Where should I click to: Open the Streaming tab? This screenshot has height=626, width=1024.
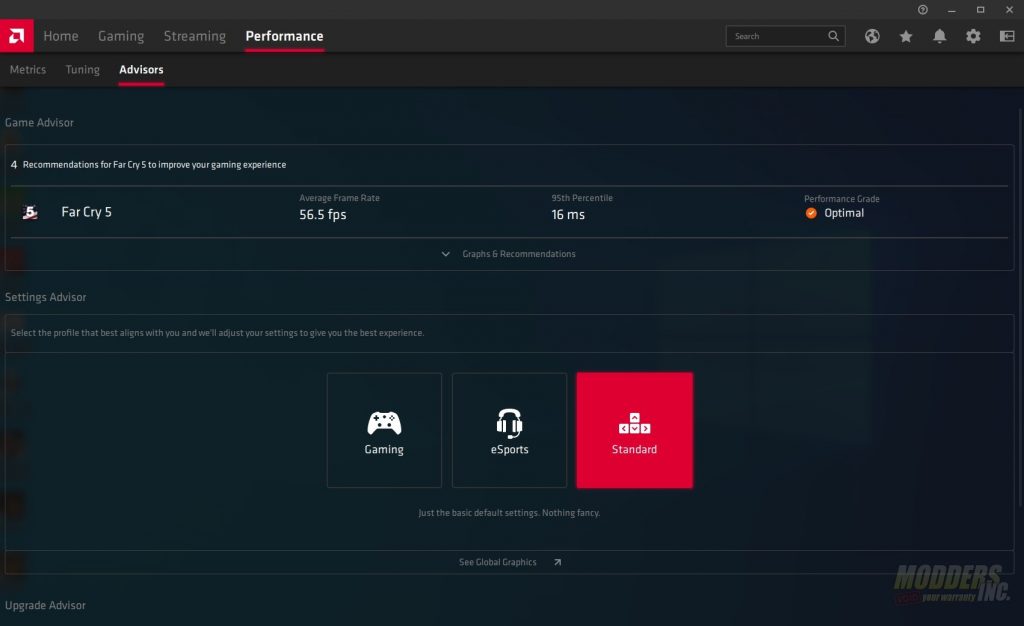click(x=195, y=36)
